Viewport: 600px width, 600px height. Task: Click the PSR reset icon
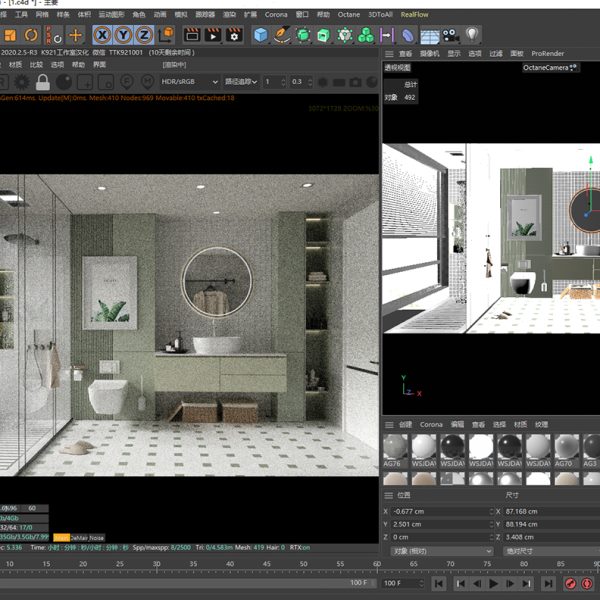pyautogui.click(x=54, y=35)
